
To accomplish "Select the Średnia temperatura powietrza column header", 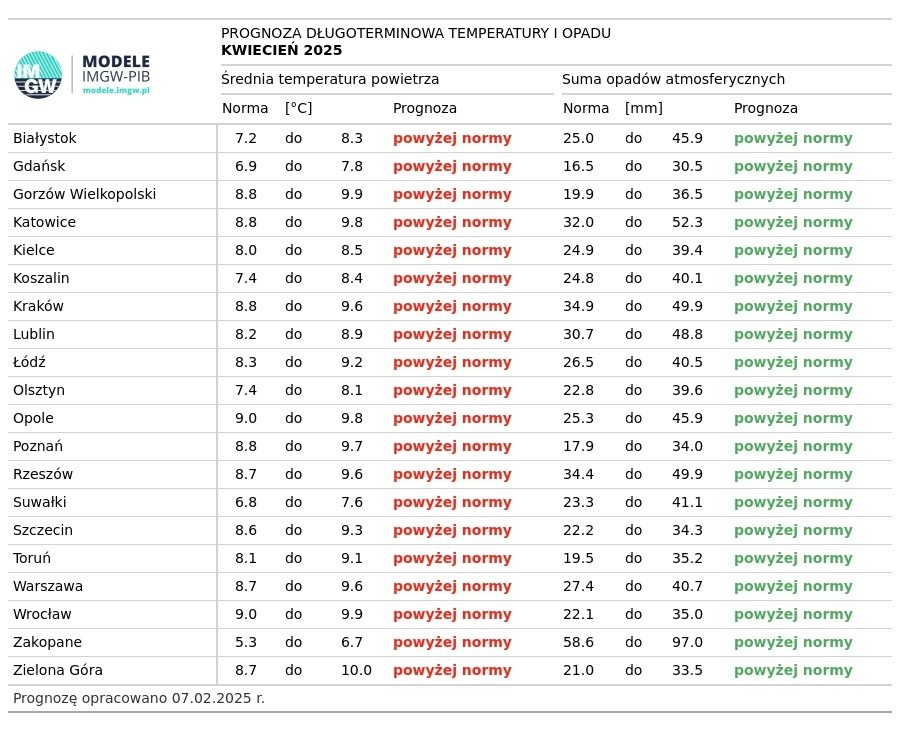I will pos(330,79).
